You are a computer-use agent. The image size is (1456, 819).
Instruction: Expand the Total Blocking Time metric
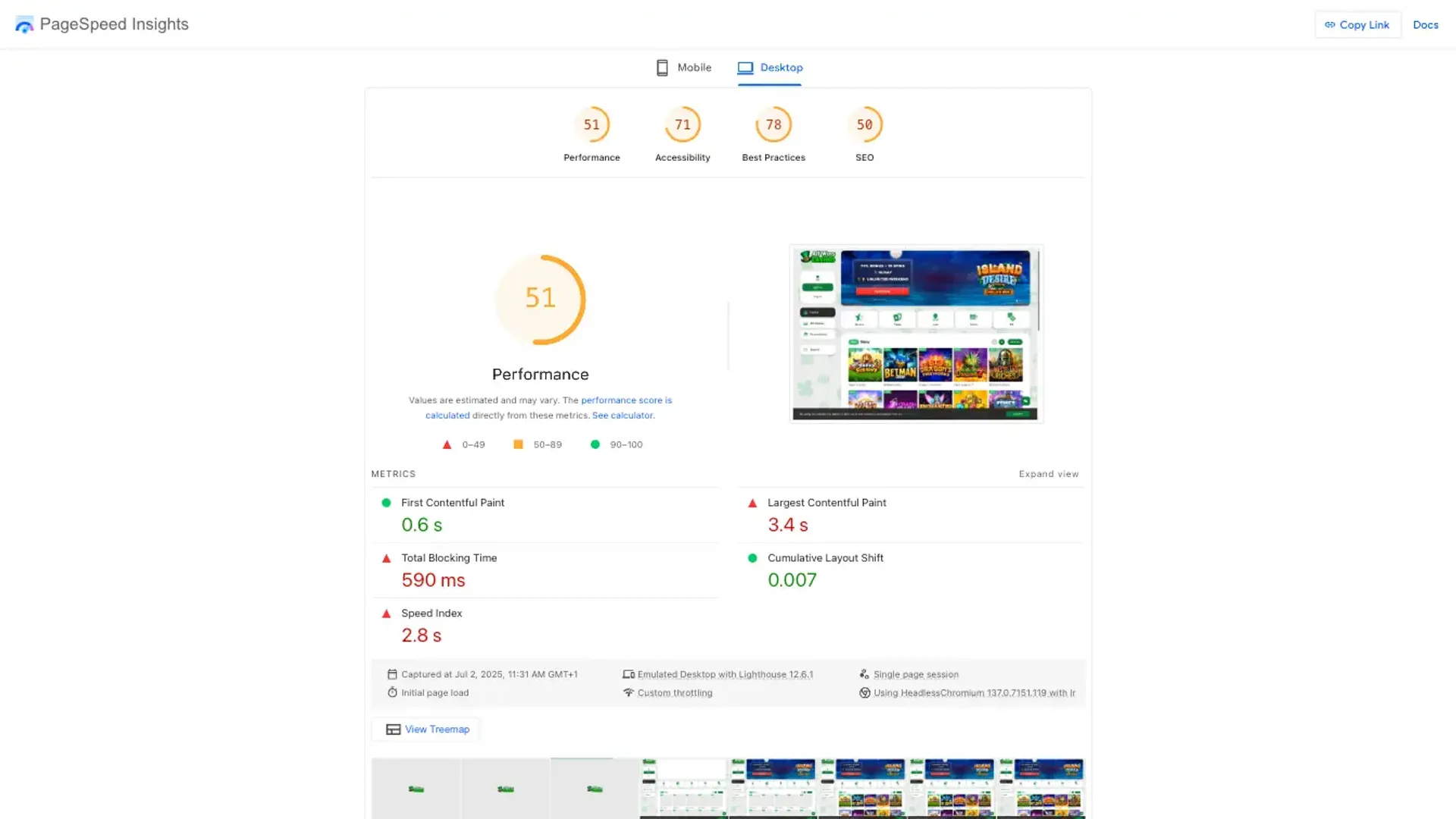pos(545,570)
